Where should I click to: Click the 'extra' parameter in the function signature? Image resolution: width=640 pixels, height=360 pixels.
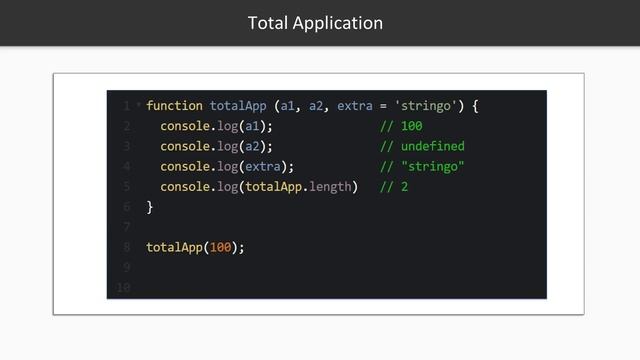tap(355, 106)
